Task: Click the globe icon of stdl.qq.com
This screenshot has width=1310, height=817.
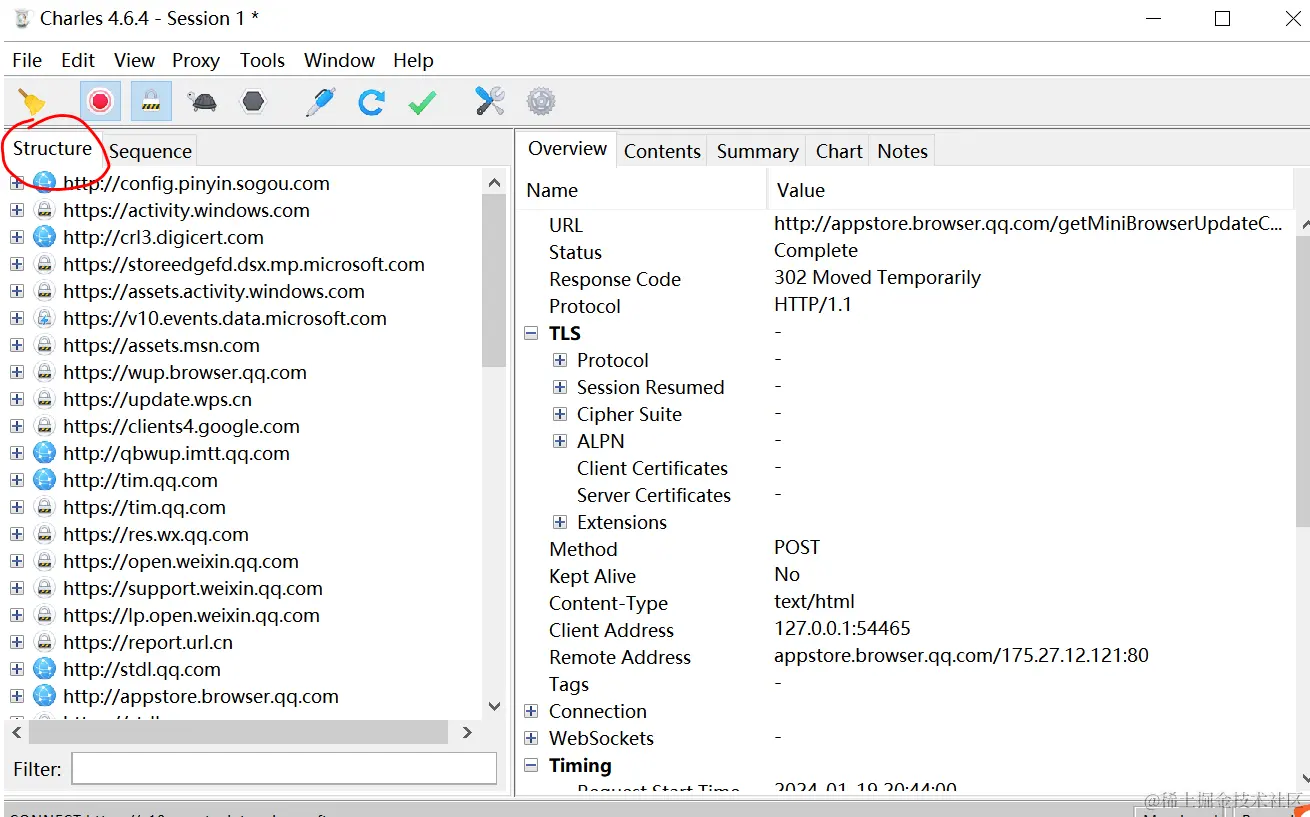Action: tap(44, 669)
